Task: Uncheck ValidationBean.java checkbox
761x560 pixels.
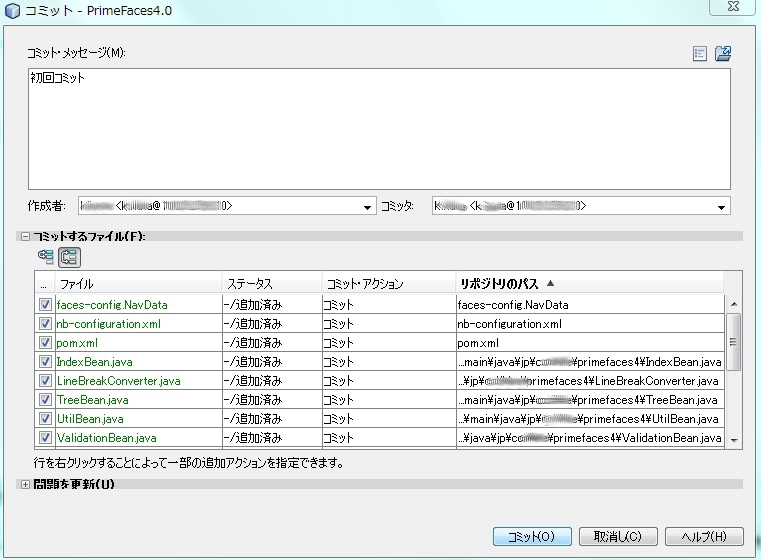Action: pos(45,437)
